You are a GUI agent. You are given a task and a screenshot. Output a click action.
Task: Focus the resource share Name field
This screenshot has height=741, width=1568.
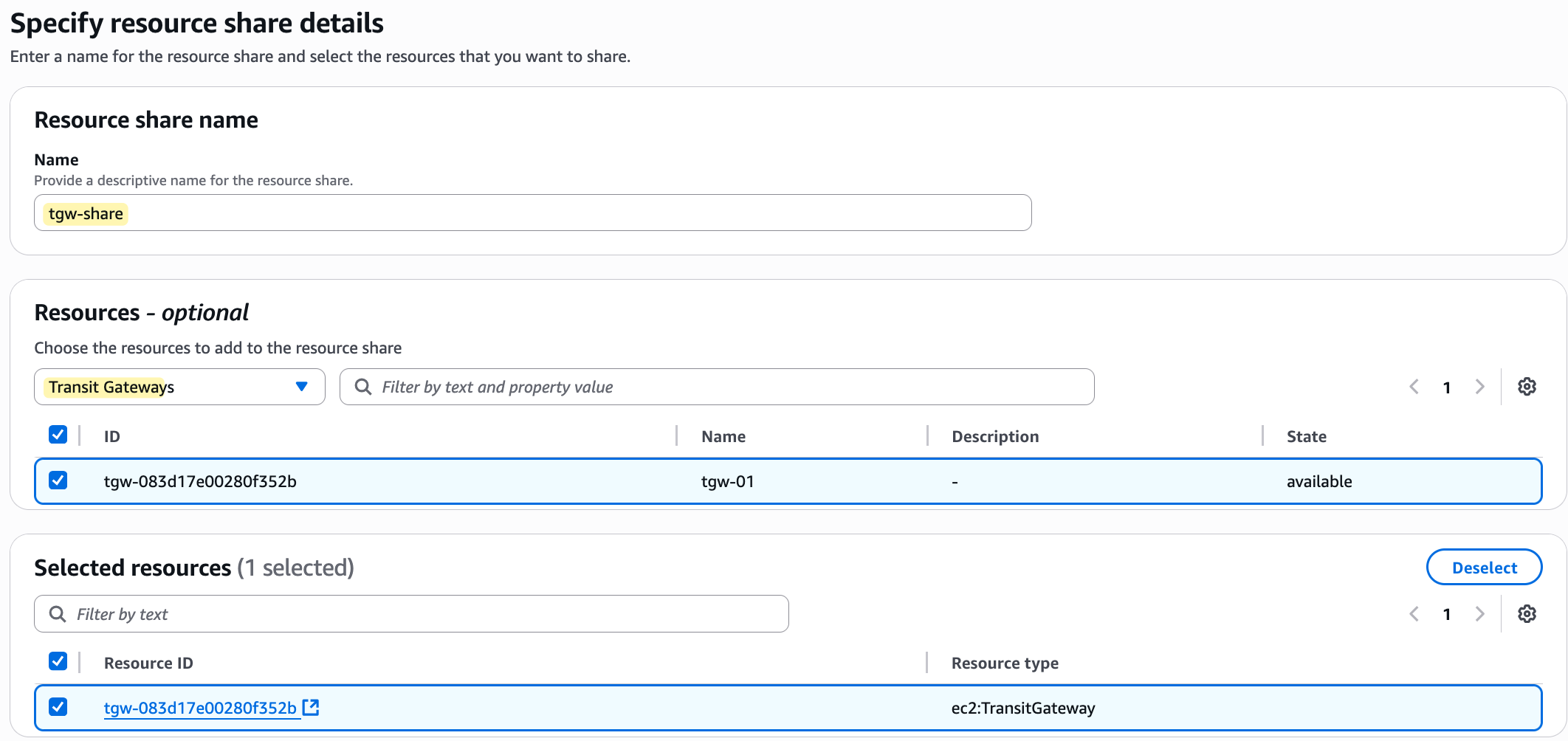coord(532,213)
